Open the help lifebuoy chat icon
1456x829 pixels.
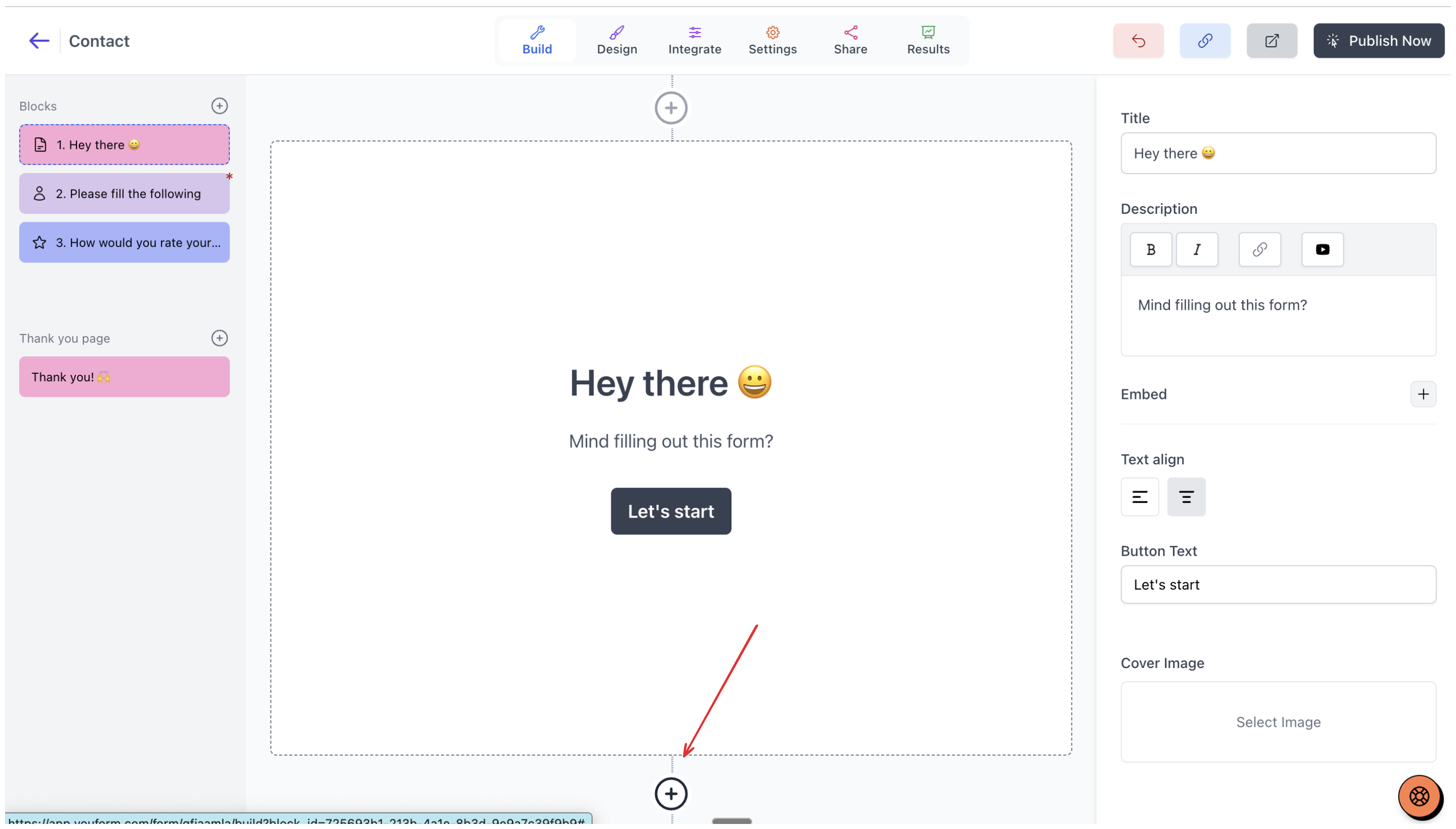tap(1418, 796)
